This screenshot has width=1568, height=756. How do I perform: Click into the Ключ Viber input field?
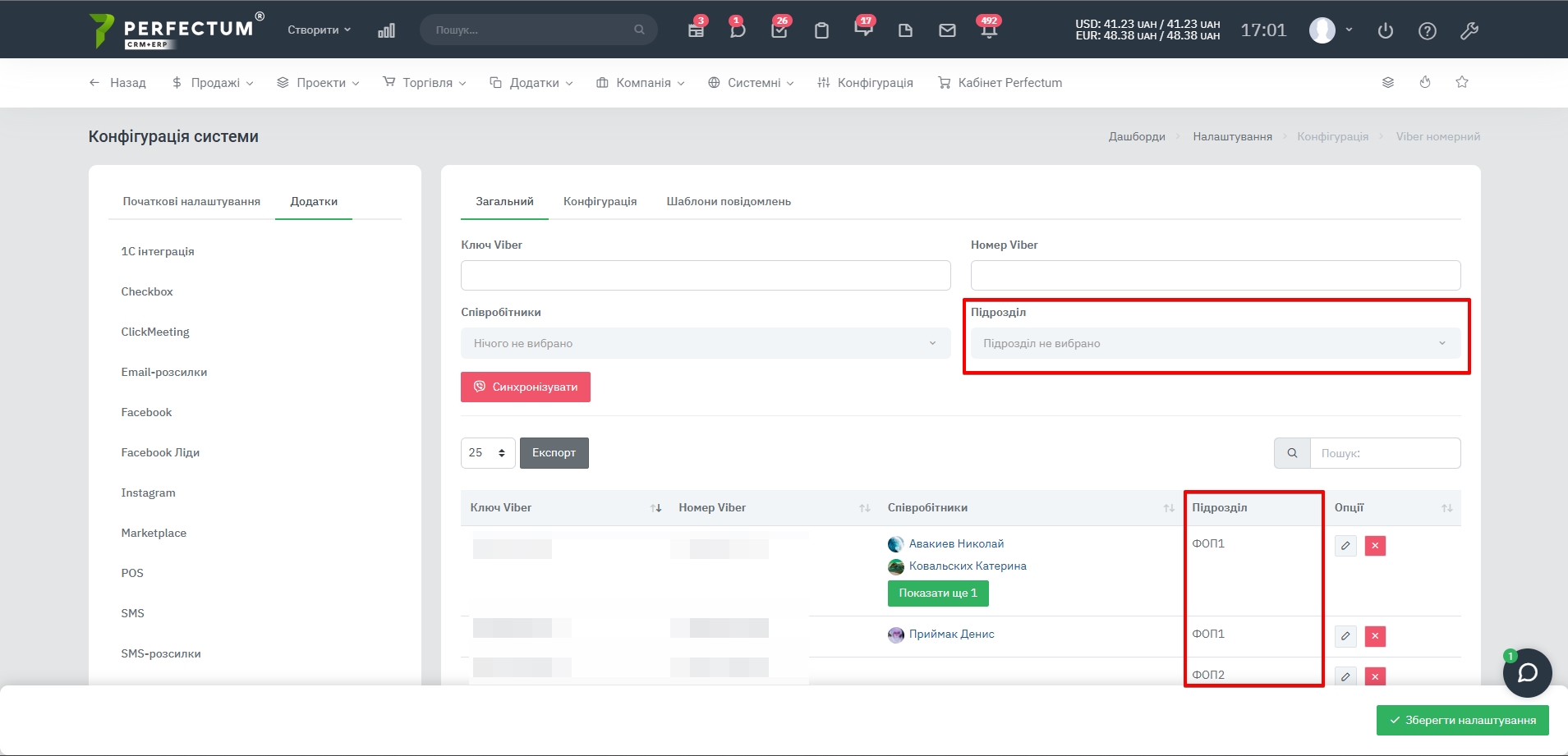705,275
